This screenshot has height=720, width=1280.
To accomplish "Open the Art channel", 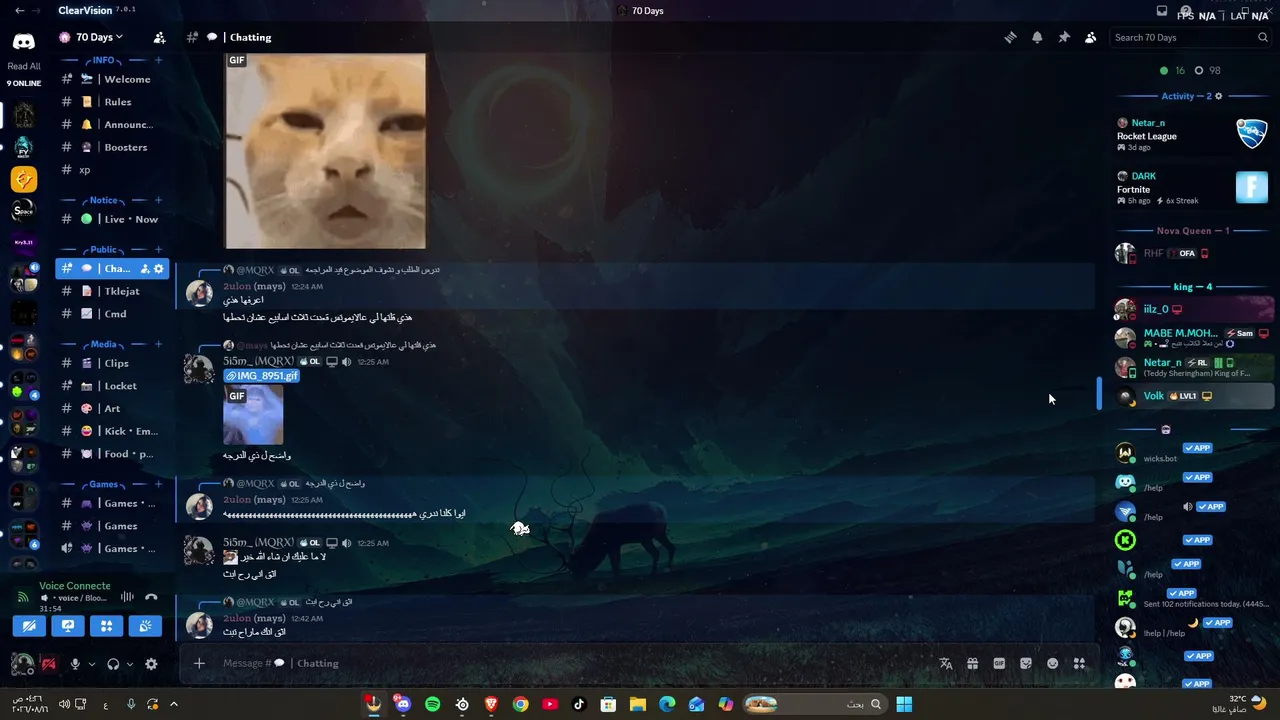I will click(x=112, y=408).
